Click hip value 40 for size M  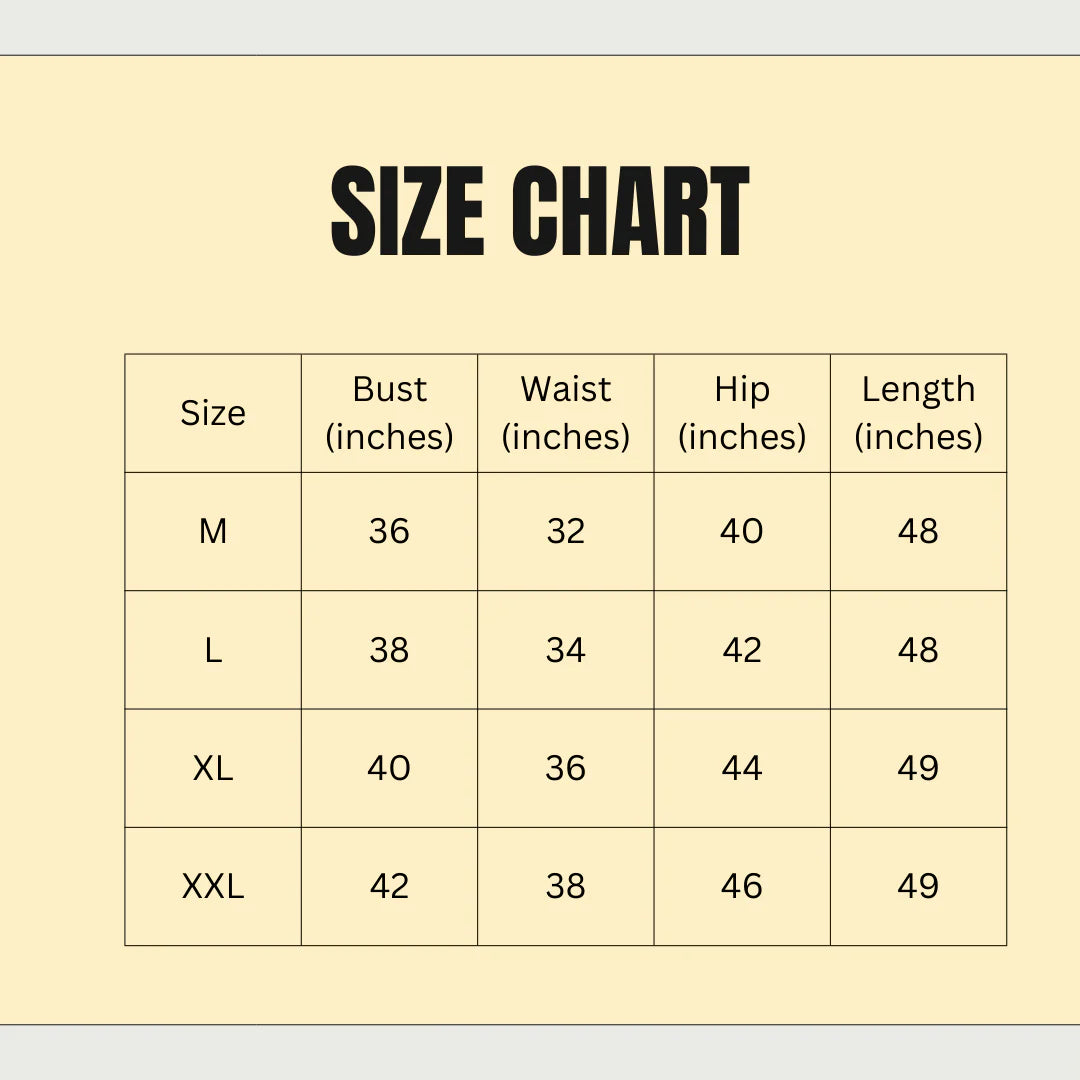pos(742,531)
